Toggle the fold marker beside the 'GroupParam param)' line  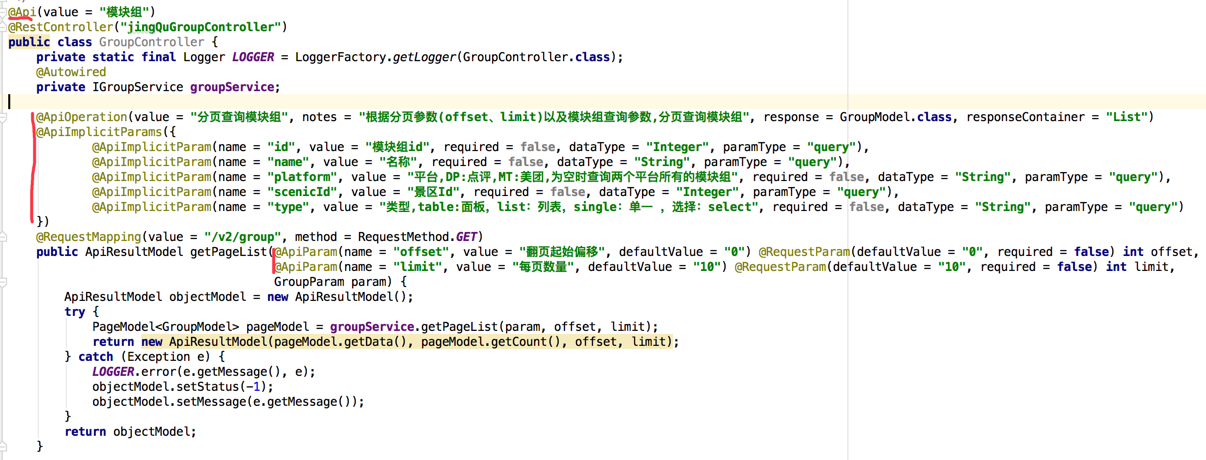[x=4, y=282]
